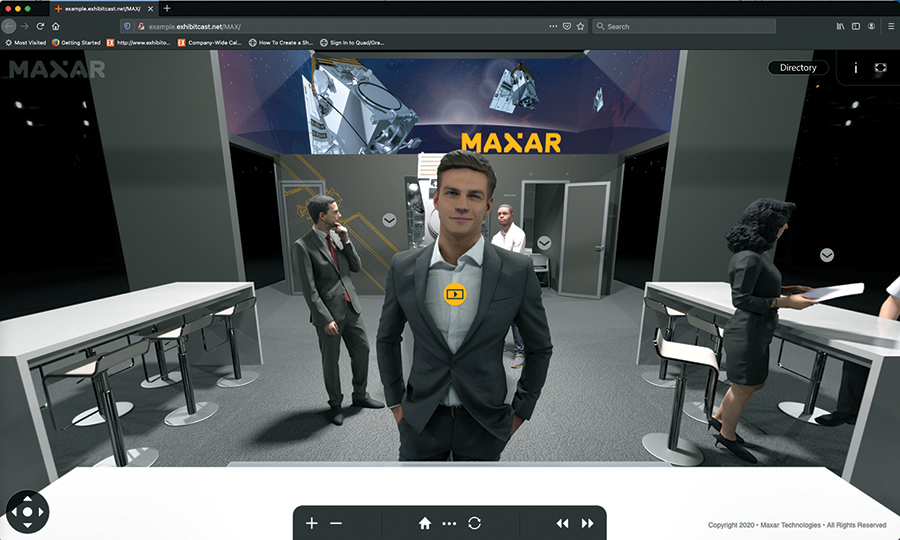Click the navigation pad control bottom-left
The height and width of the screenshot is (540, 900).
tap(28, 511)
